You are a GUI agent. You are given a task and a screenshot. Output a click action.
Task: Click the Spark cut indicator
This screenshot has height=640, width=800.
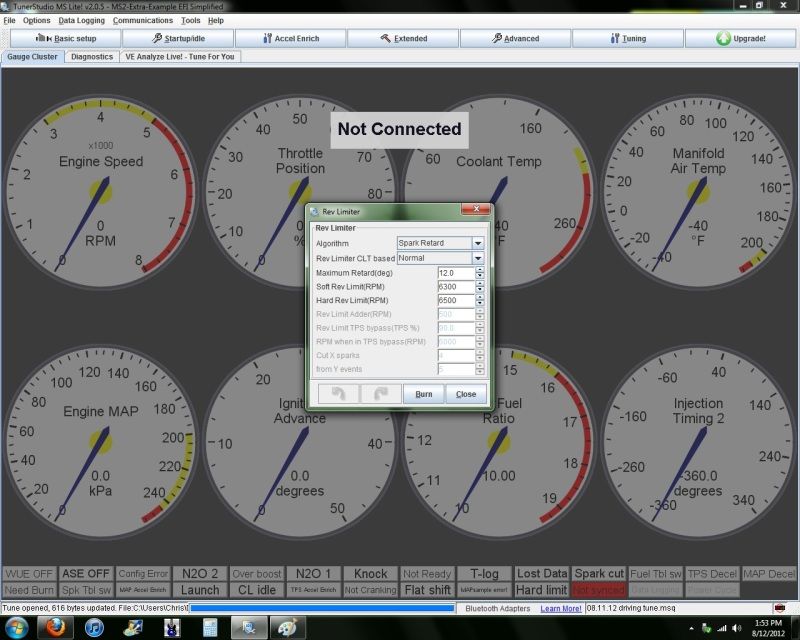coord(598,574)
